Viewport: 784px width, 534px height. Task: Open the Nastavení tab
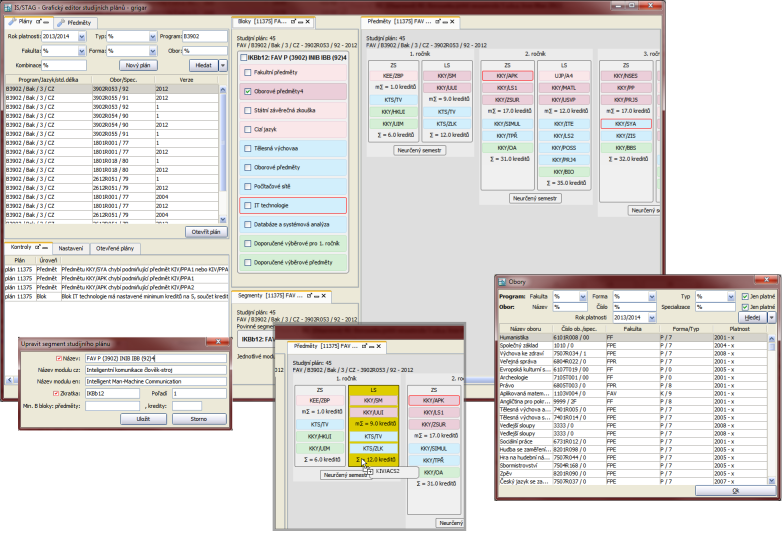coord(70,248)
